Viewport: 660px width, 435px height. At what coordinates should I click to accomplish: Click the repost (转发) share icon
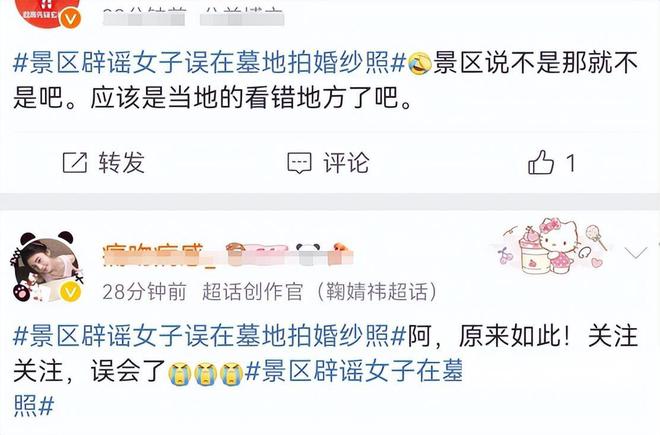click(x=75, y=163)
